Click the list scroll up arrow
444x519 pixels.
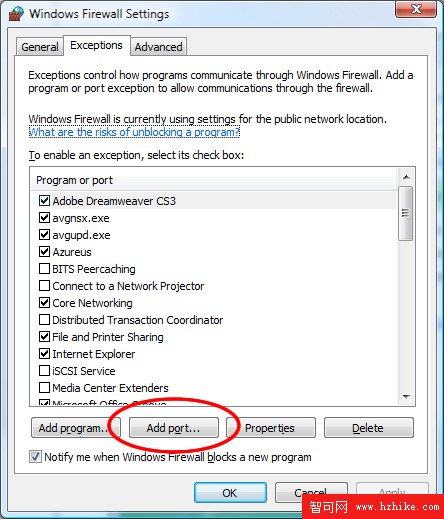pyautogui.click(x=406, y=177)
